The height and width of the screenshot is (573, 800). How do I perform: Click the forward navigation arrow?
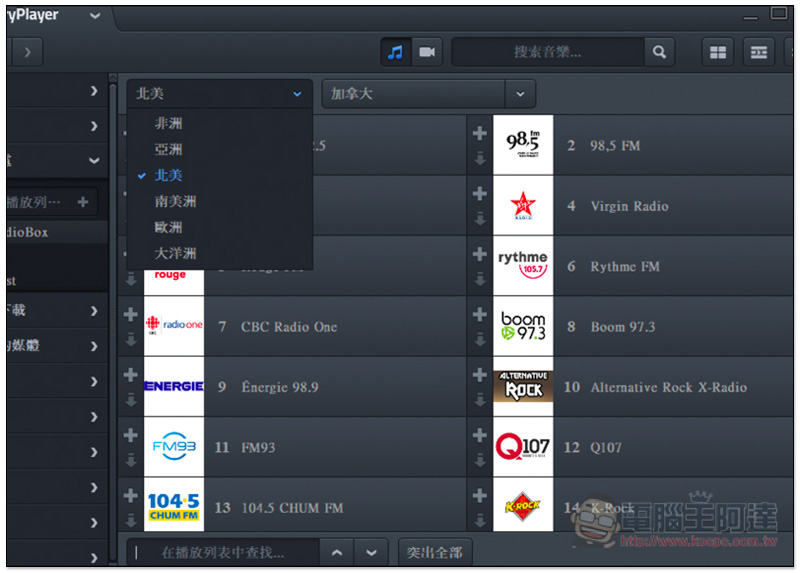point(28,52)
